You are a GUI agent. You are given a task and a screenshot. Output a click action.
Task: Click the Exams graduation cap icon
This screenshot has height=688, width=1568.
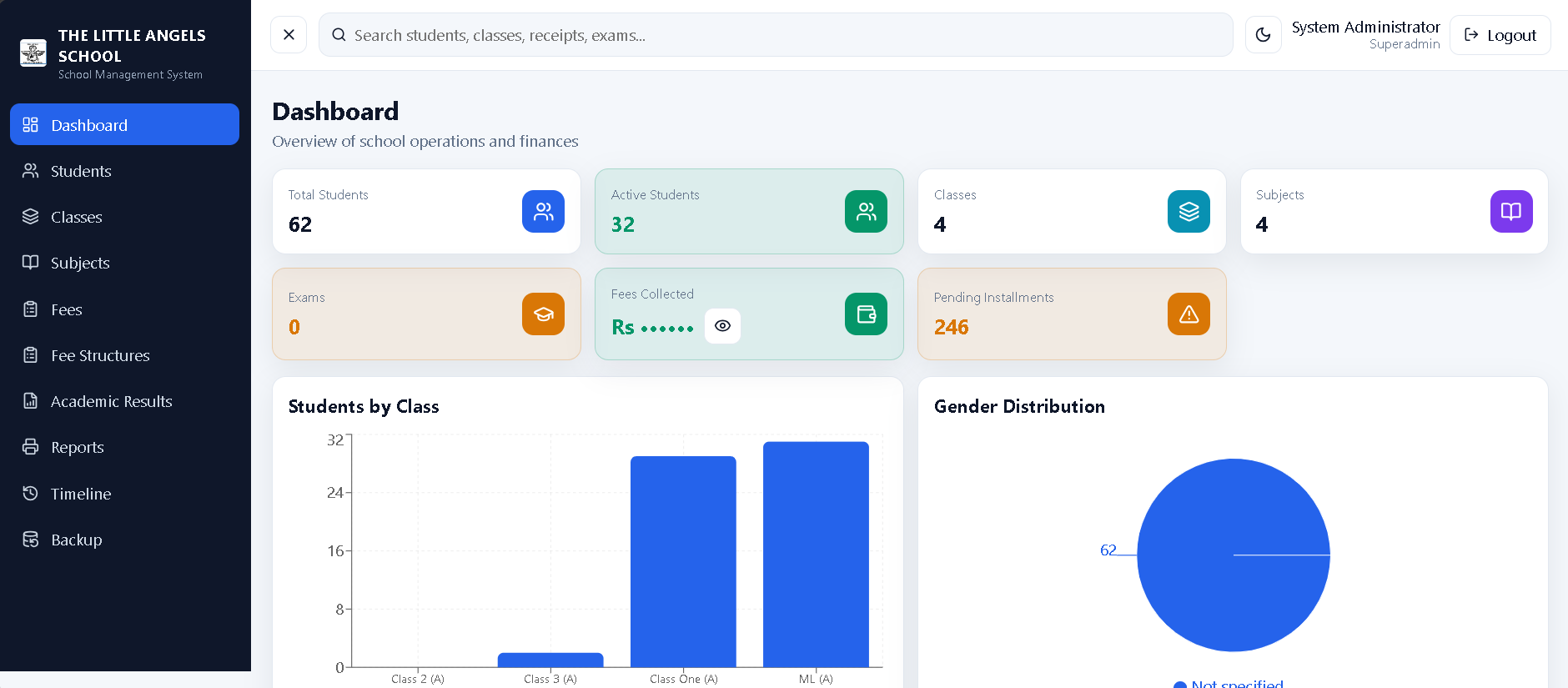(x=543, y=314)
